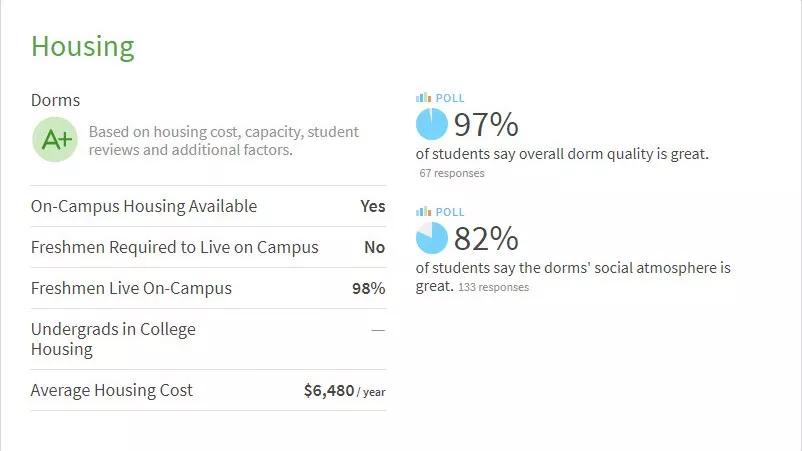Image resolution: width=802 pixels, height=451 pixels.
Task: Click the 82% poll percentage figure
Action: click(486, 238)
